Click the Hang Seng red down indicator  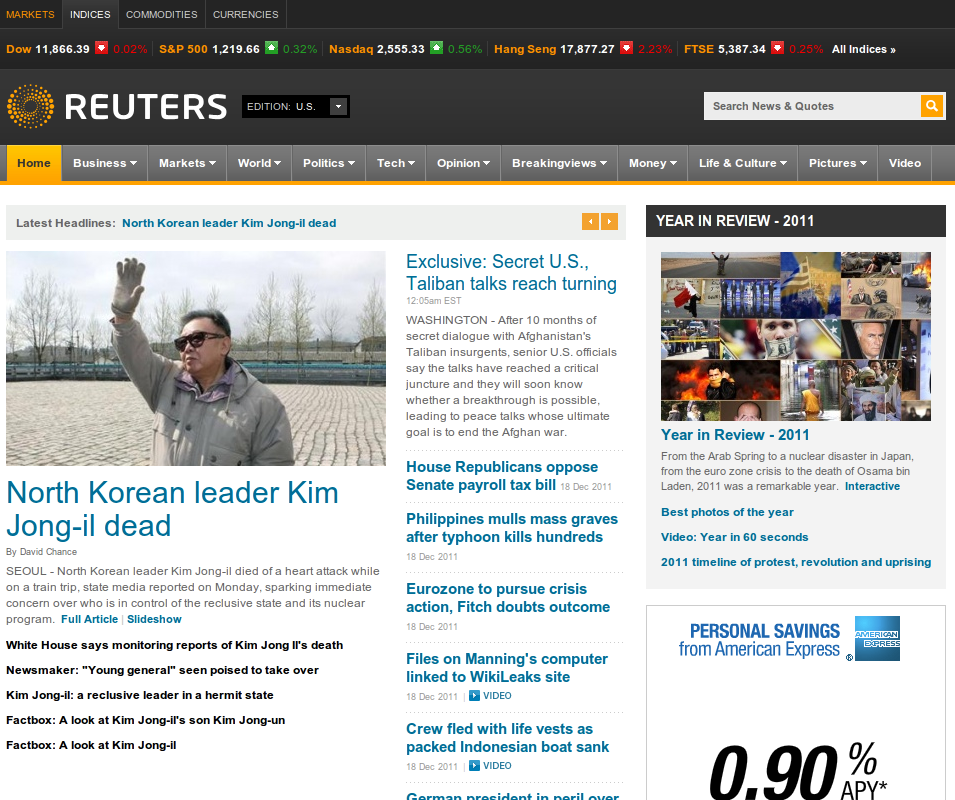[x=626, y=48]
